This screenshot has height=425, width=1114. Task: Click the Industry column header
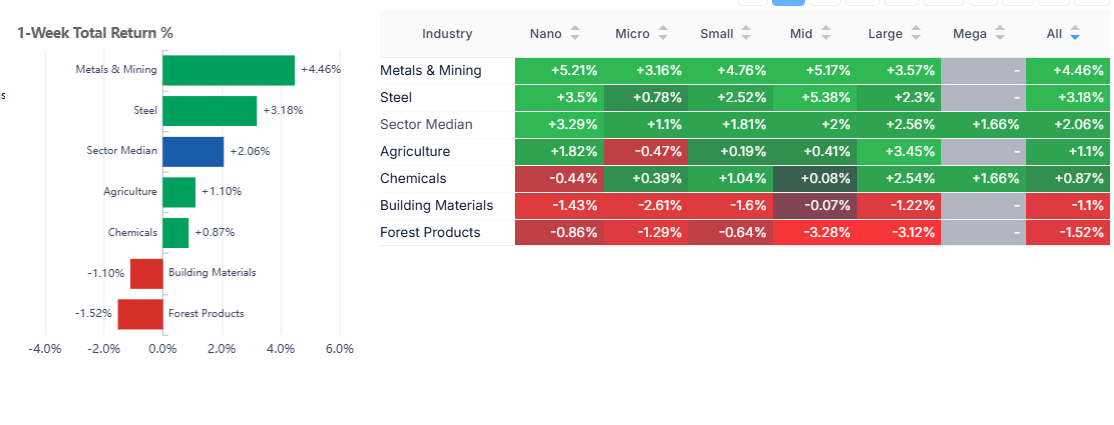447,34
